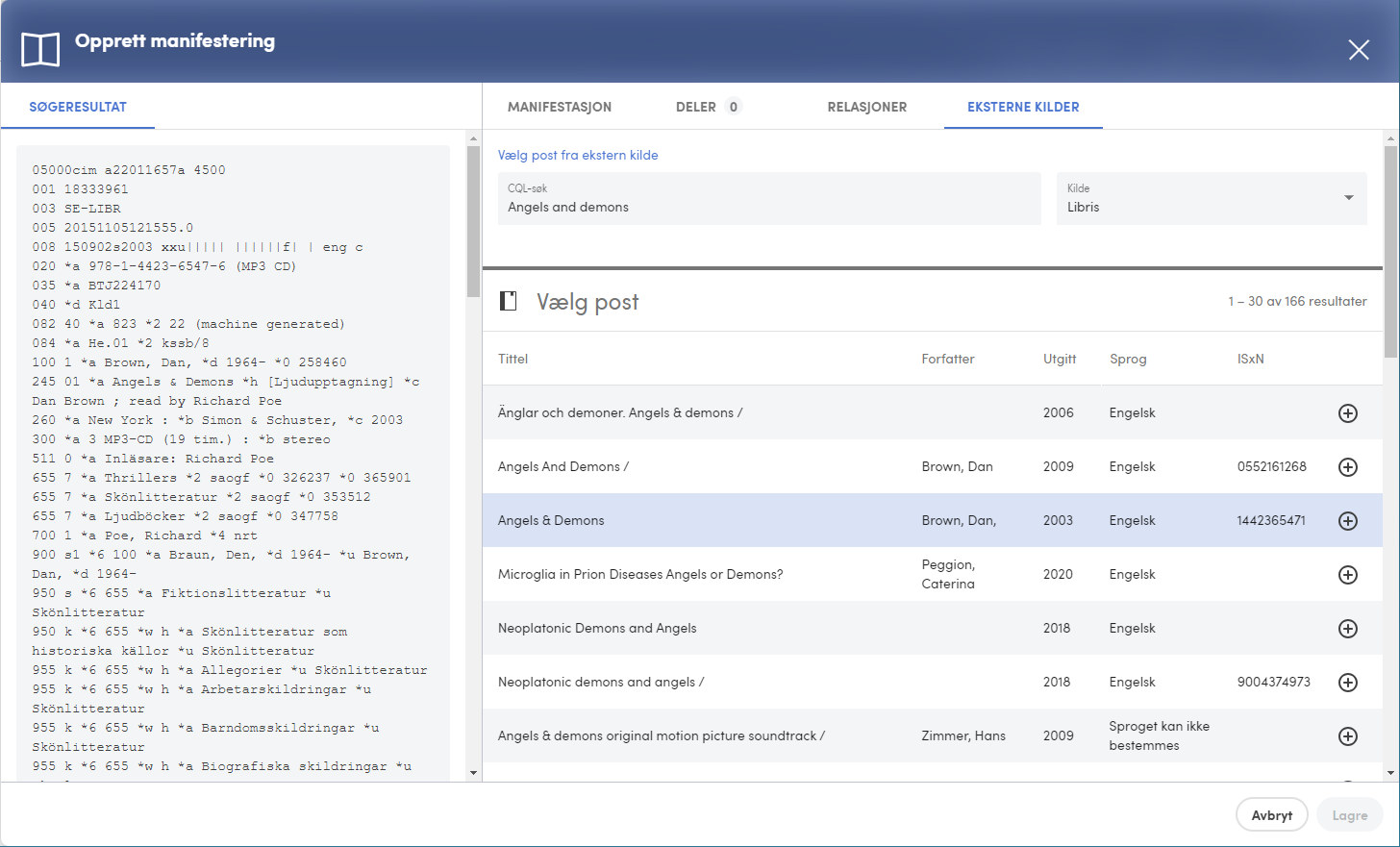Click the scroll up arrow of MARC panel
The height and width of the screenshot is (847, 1400).
click(473, 138)
